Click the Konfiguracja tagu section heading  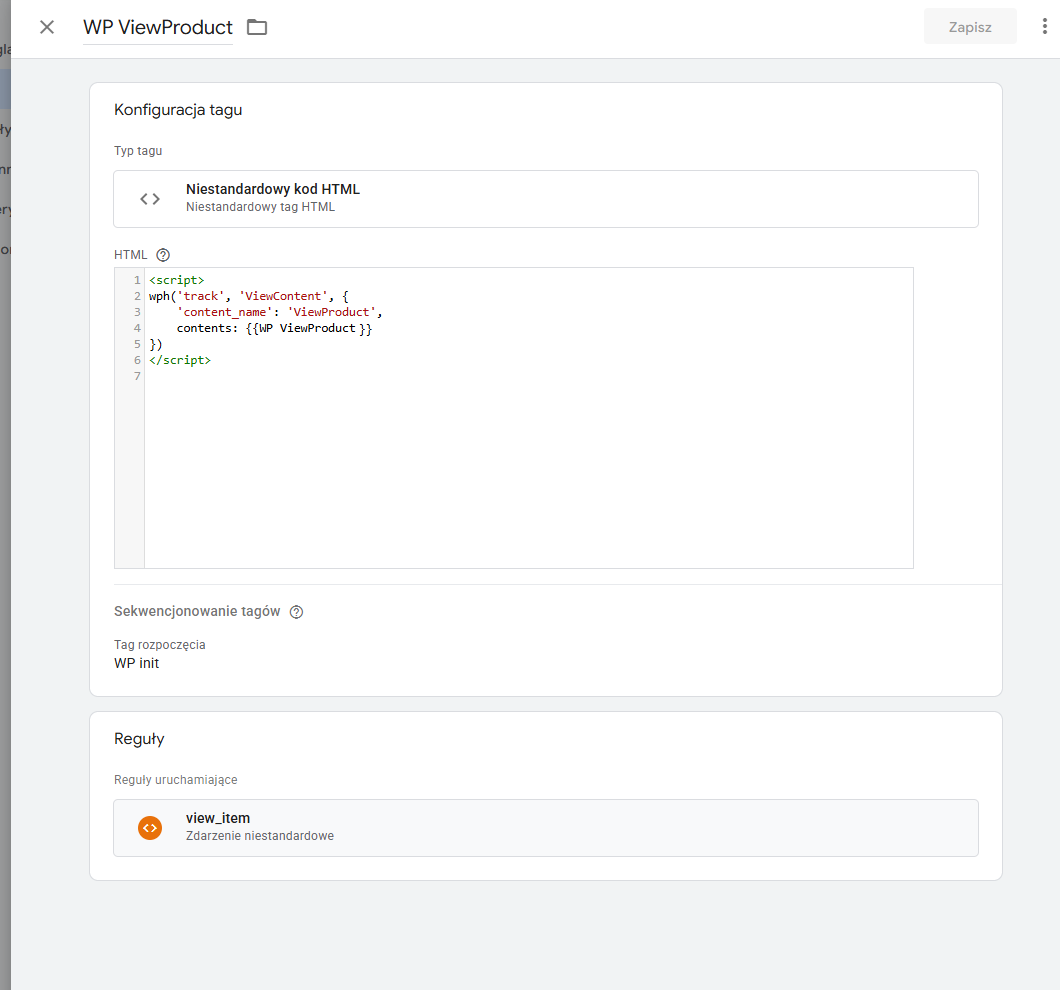click(178, 110)
